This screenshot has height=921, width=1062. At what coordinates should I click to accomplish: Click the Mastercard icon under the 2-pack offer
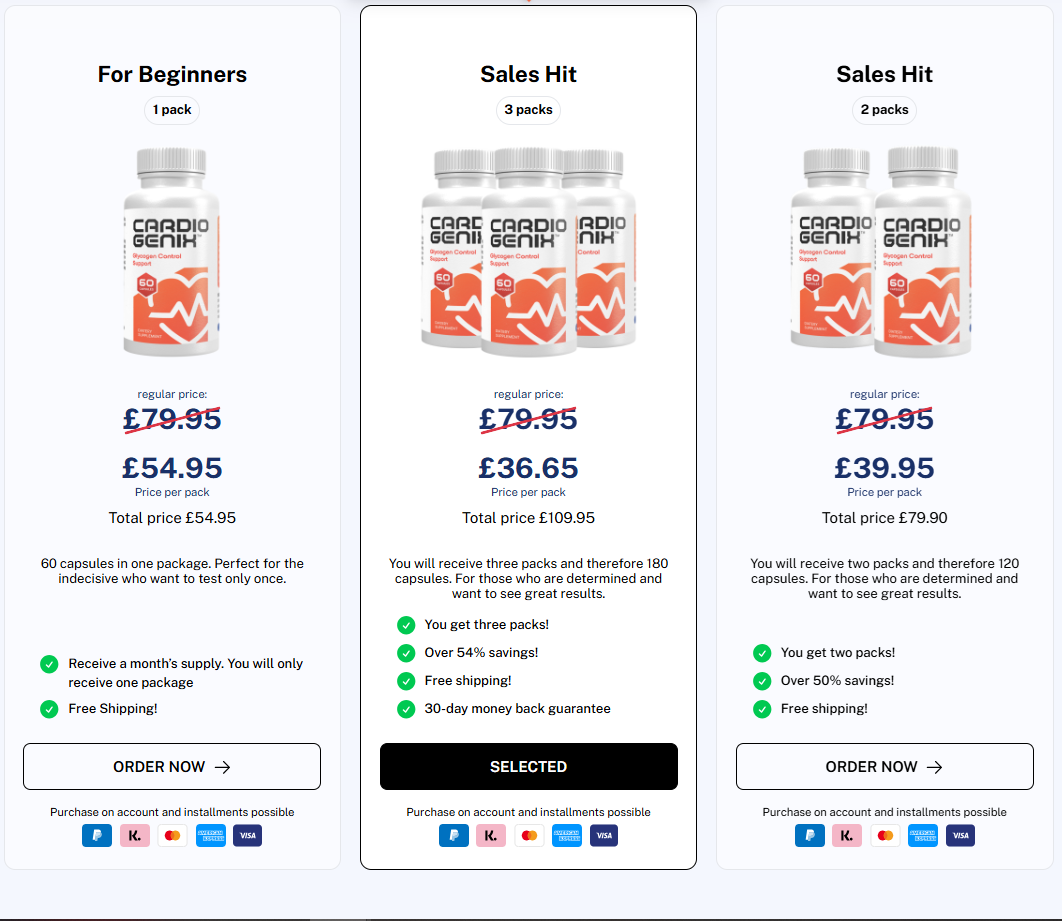tap(885, 835)
